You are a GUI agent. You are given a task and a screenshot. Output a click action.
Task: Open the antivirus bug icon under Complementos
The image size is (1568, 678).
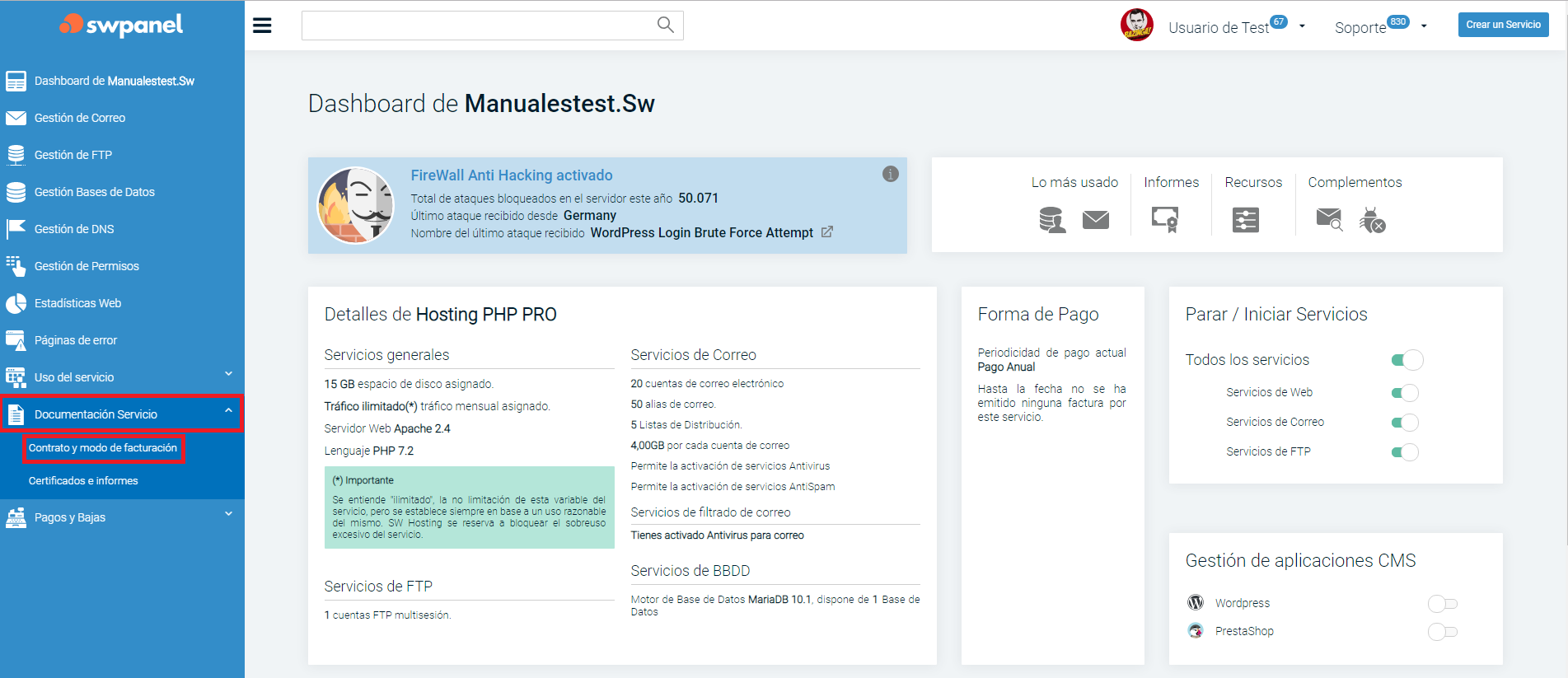[1373, 220]
